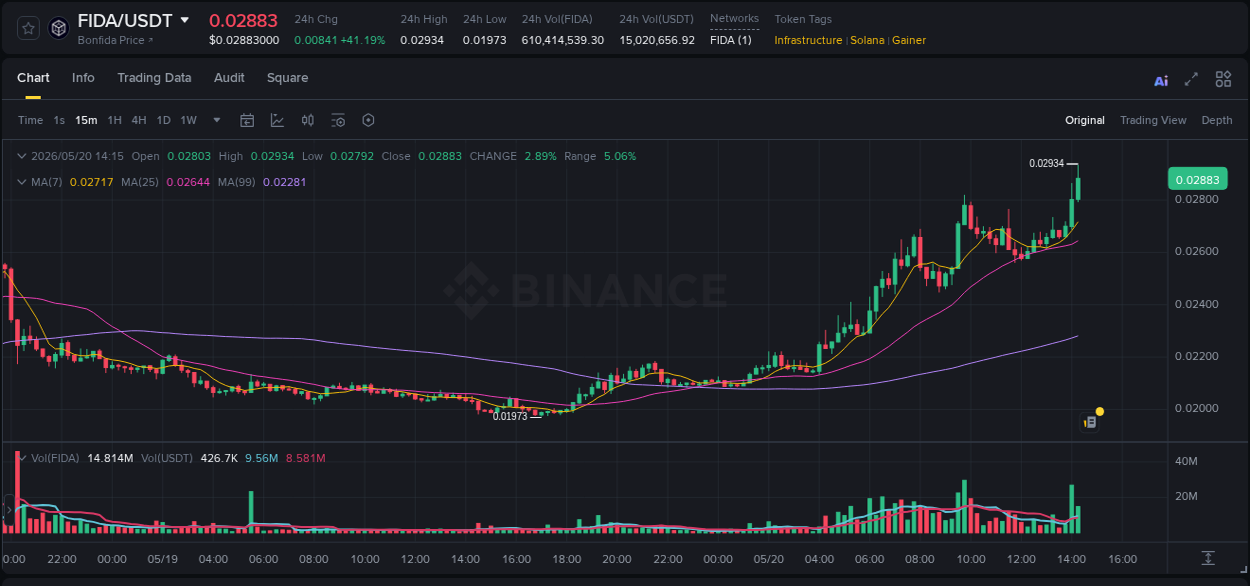
Task: Switch to the Chart tab
Action: [33, 78]
